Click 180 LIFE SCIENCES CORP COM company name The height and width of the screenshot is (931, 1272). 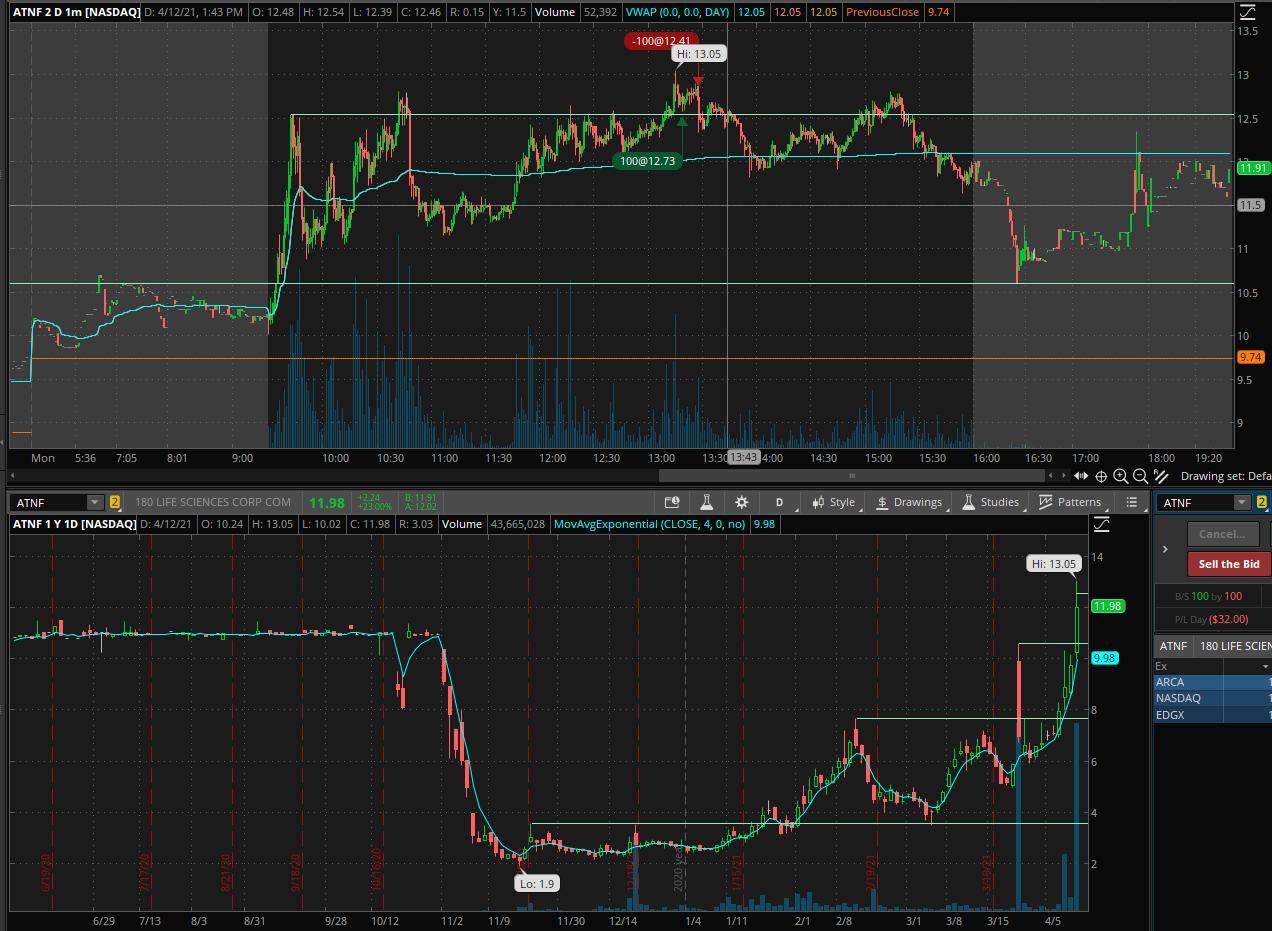pos(212,502)
